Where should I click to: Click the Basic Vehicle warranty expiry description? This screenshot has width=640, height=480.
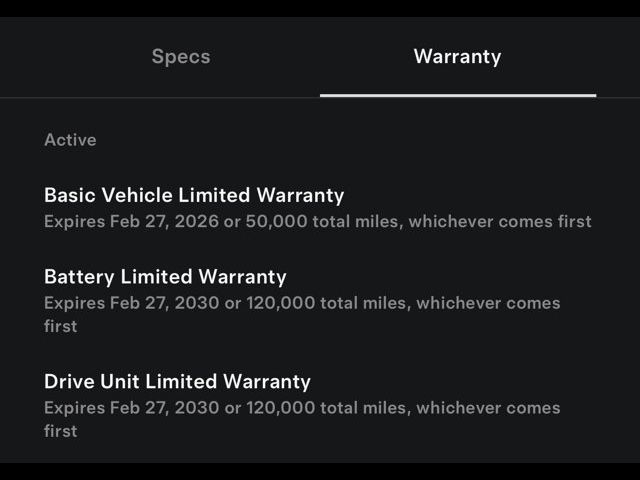coord(317,221)
